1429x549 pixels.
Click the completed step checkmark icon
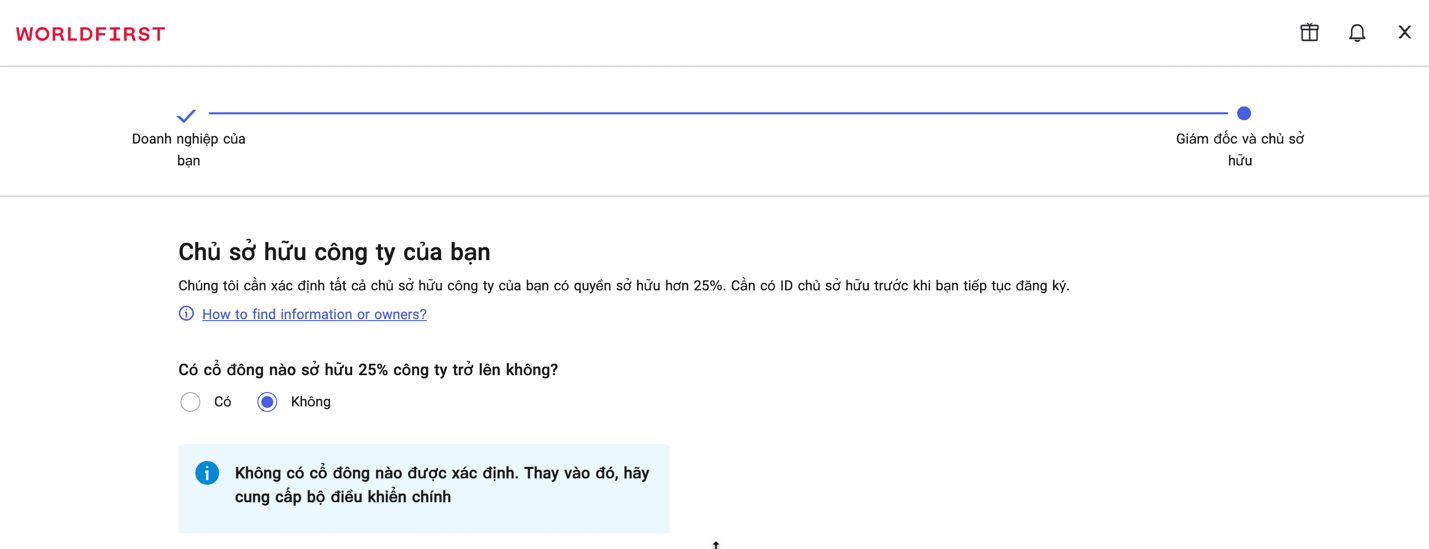pyautogui.click(x=186, y=115)
